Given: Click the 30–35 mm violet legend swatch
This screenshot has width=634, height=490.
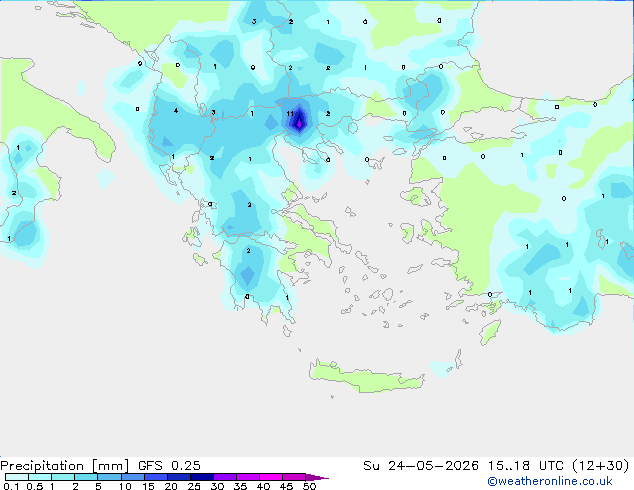Looking at the screenshot, I should [224, 477].
